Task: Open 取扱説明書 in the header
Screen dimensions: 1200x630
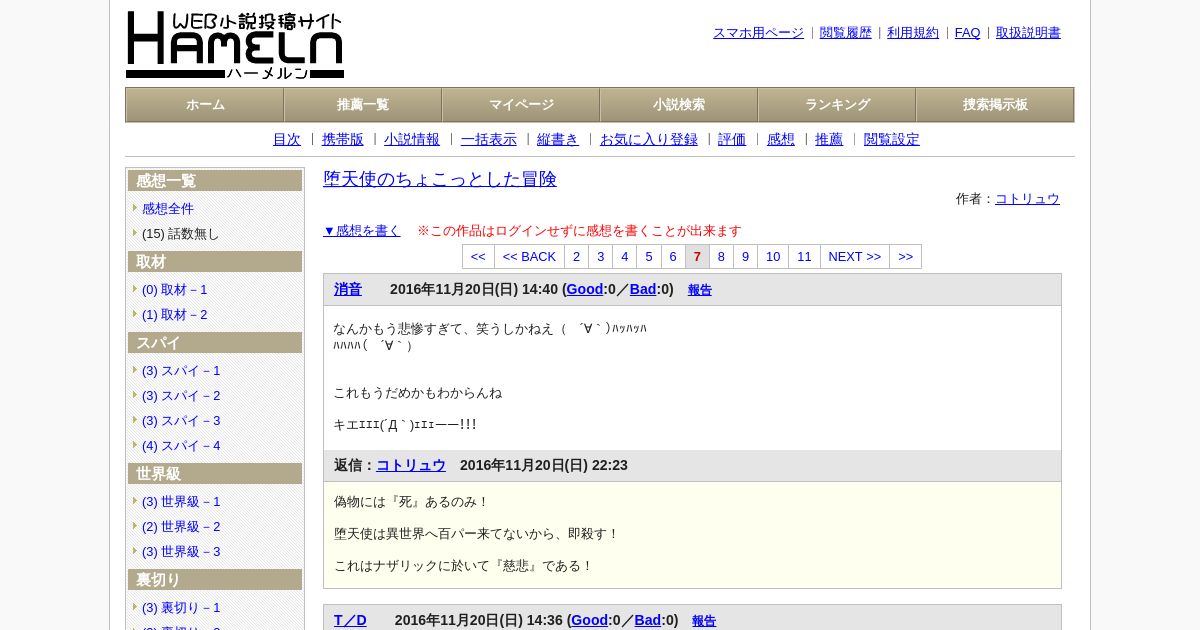Action: click(1028, 33)
